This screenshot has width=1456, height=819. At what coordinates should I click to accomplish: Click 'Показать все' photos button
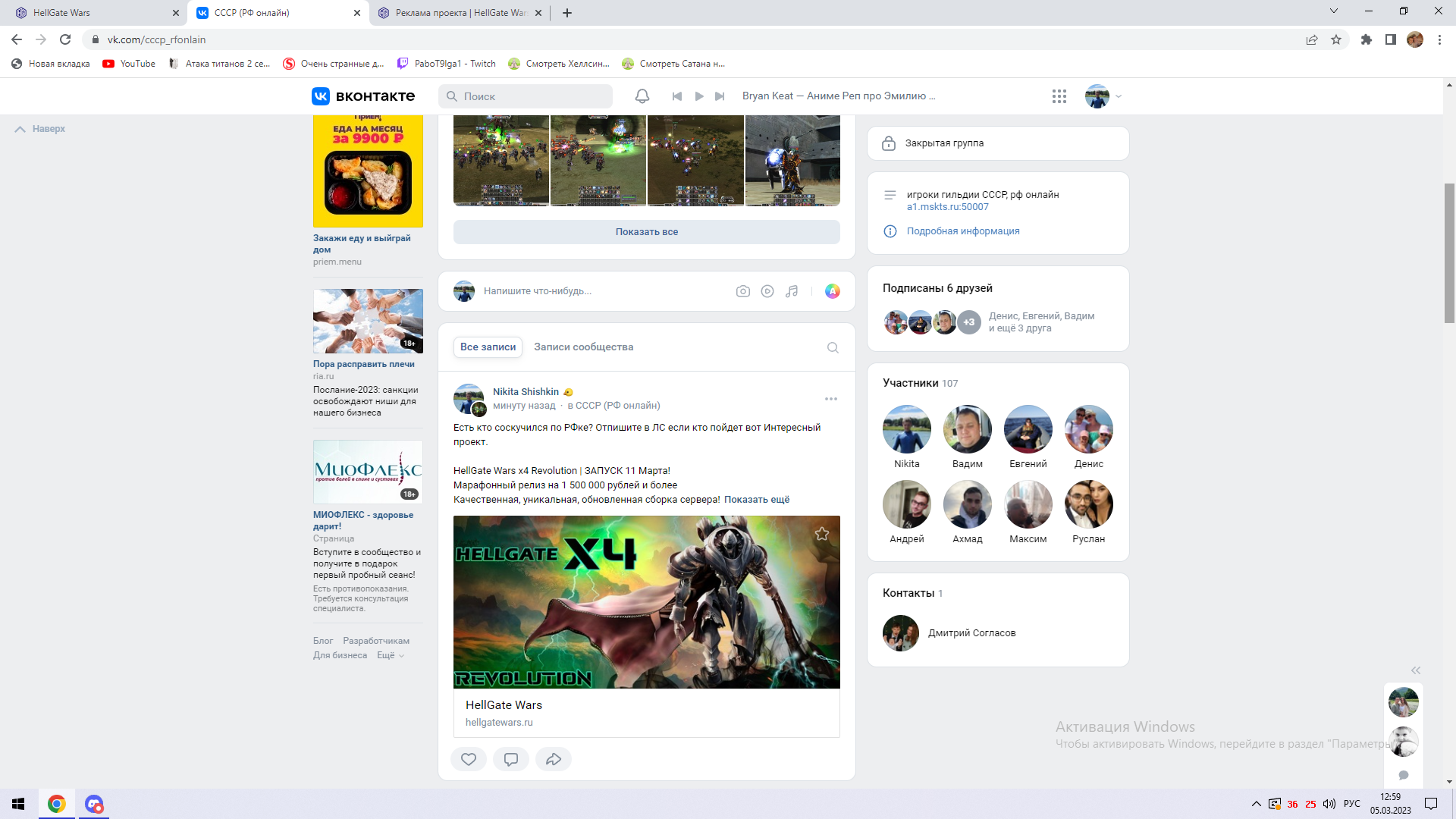647,232
